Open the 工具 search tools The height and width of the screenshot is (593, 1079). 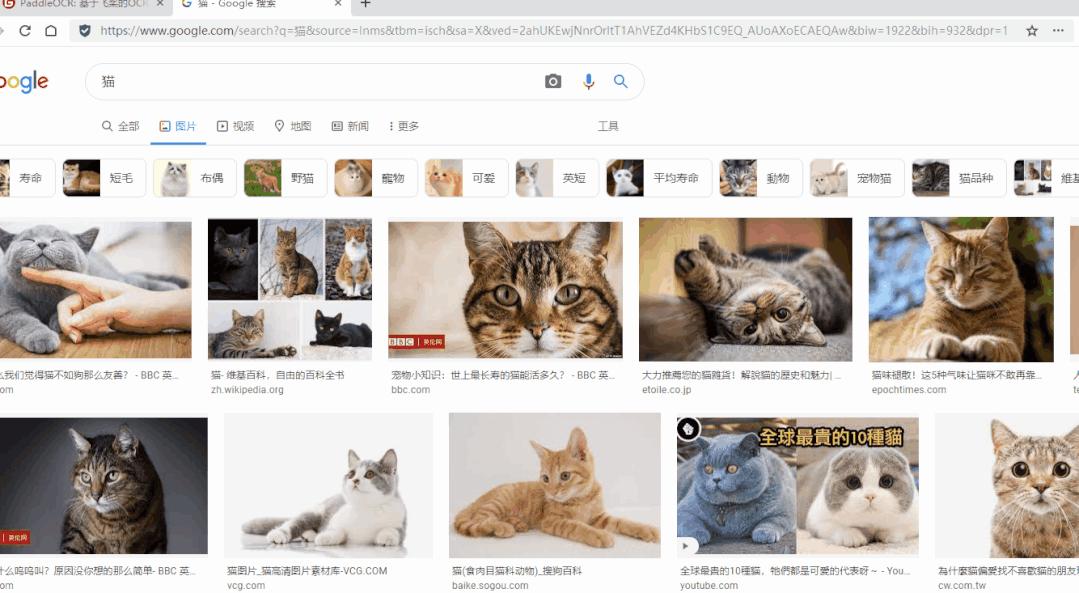coord(608,127)
